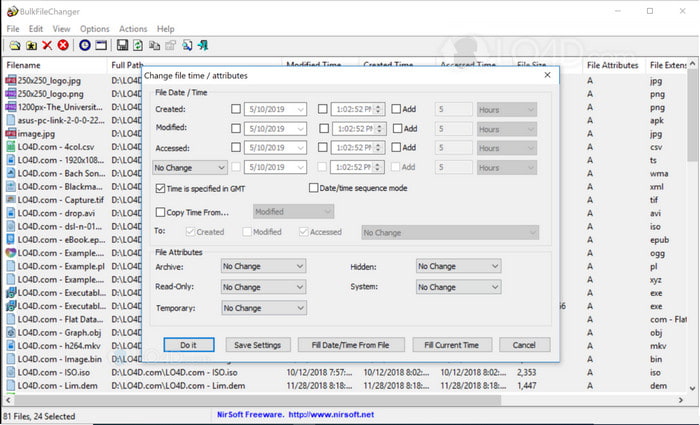Open the Change Time clock toolbar icon
This screenshot has height=425, width=700.
[85, 45]
